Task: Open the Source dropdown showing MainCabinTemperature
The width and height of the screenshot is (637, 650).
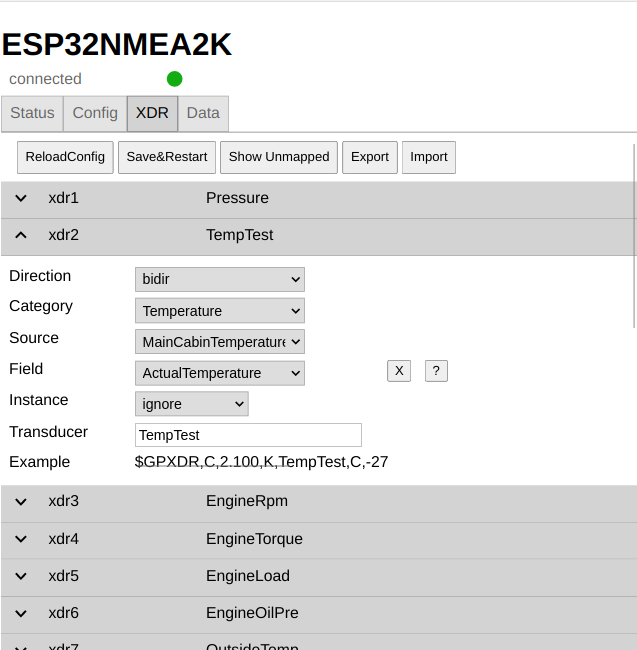Action: 219,342
